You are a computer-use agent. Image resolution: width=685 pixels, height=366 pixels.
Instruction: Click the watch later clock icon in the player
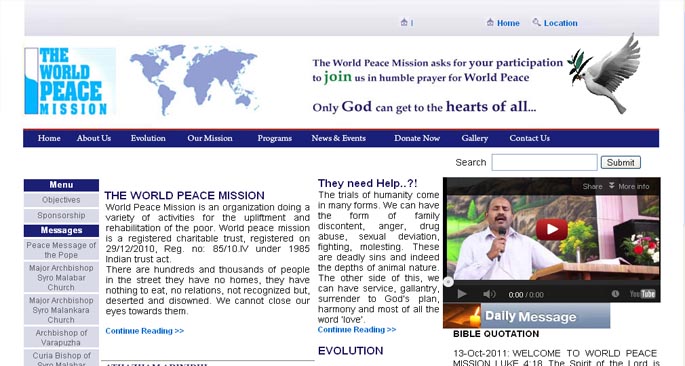pos(616,294)
